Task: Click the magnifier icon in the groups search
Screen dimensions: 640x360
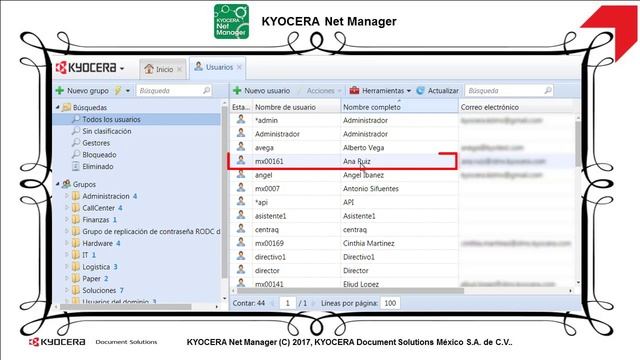Action: [207, 90]
